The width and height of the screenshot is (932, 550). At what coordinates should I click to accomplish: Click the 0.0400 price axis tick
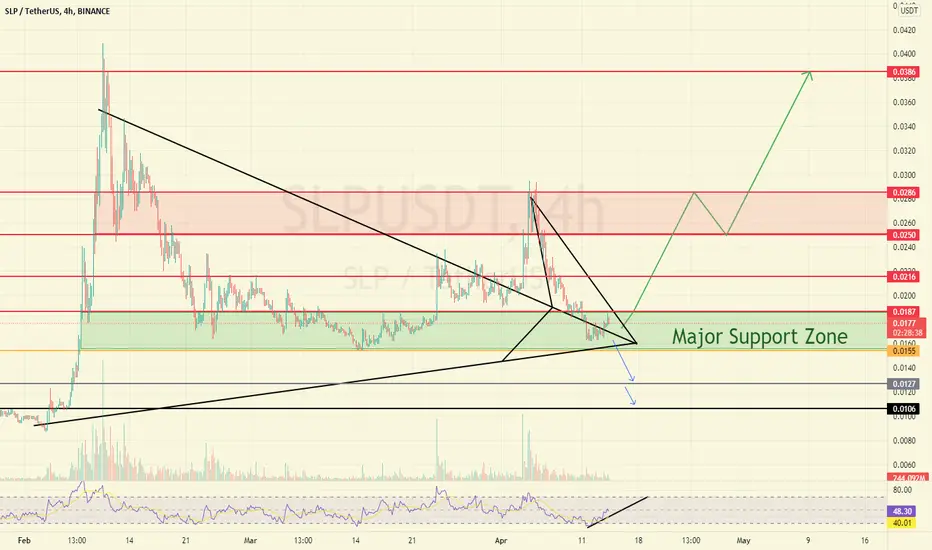pos(904,54)
